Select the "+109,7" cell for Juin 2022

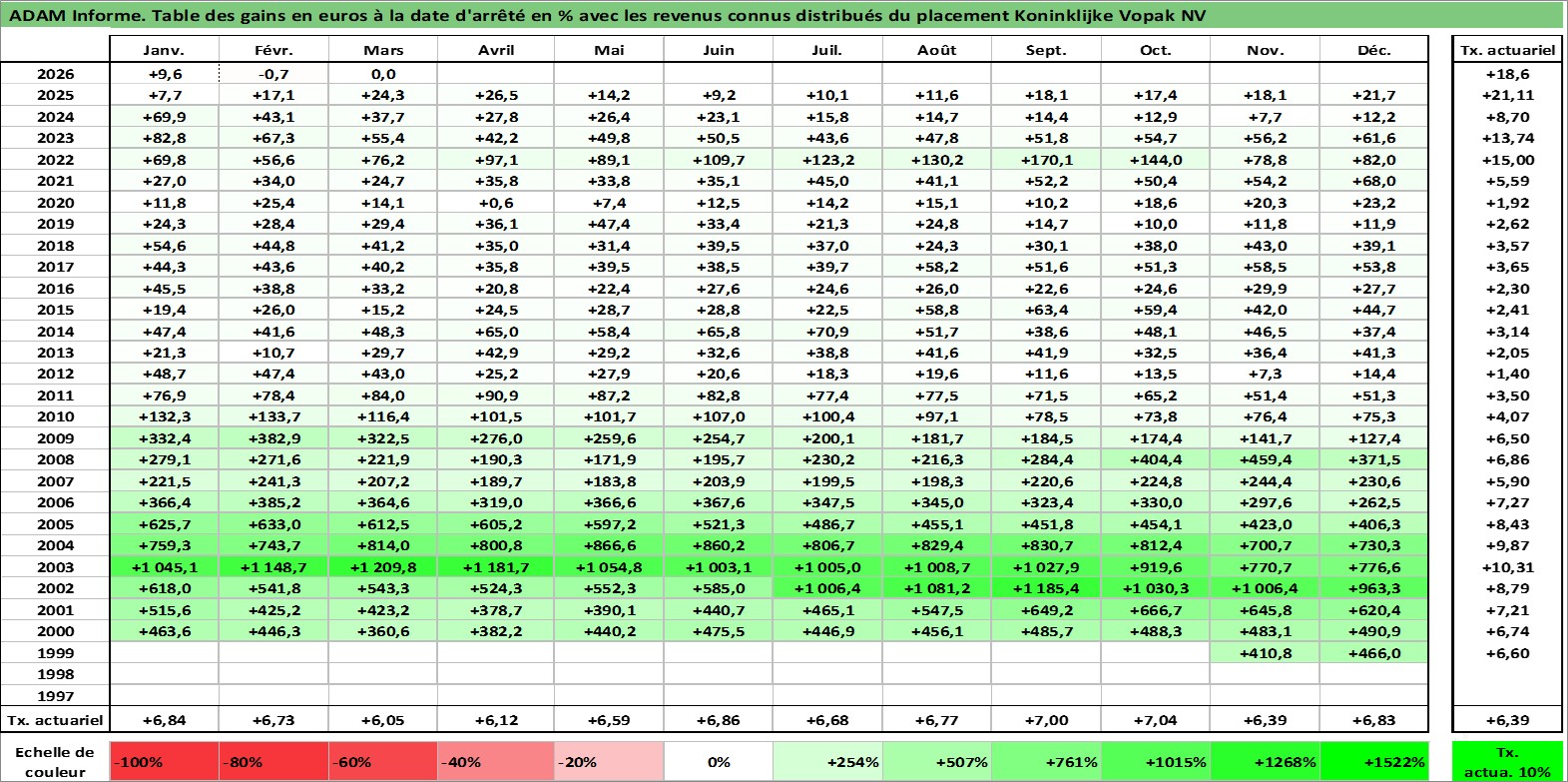tap(719, 160)
